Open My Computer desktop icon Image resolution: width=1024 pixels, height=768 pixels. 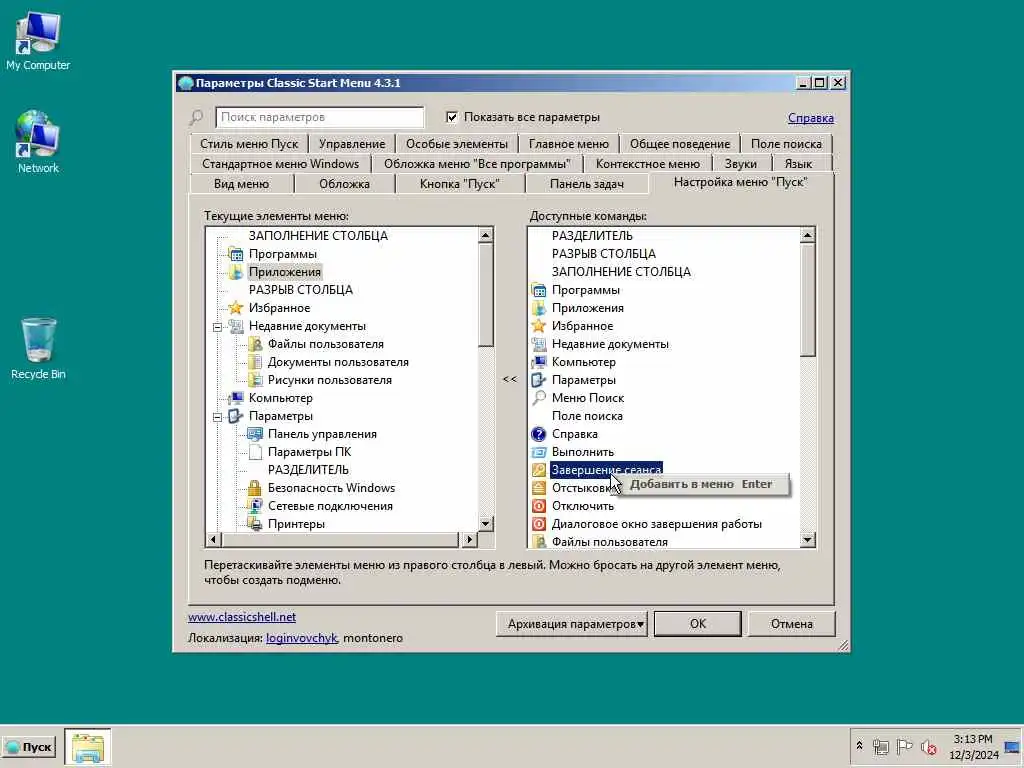coord(38,40)
